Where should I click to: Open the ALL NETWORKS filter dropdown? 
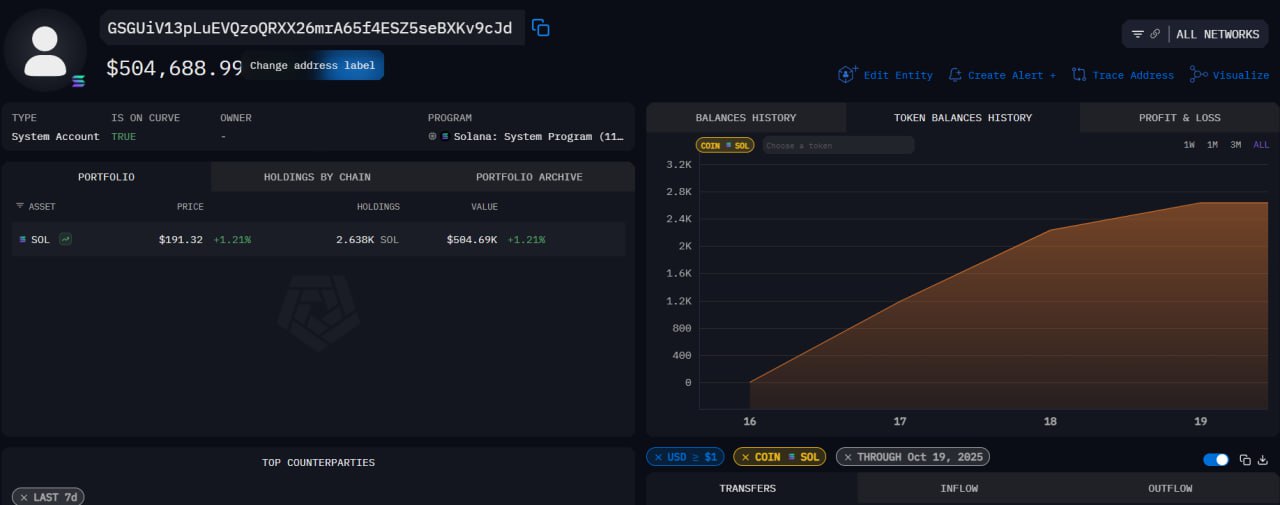(1195, 34)
